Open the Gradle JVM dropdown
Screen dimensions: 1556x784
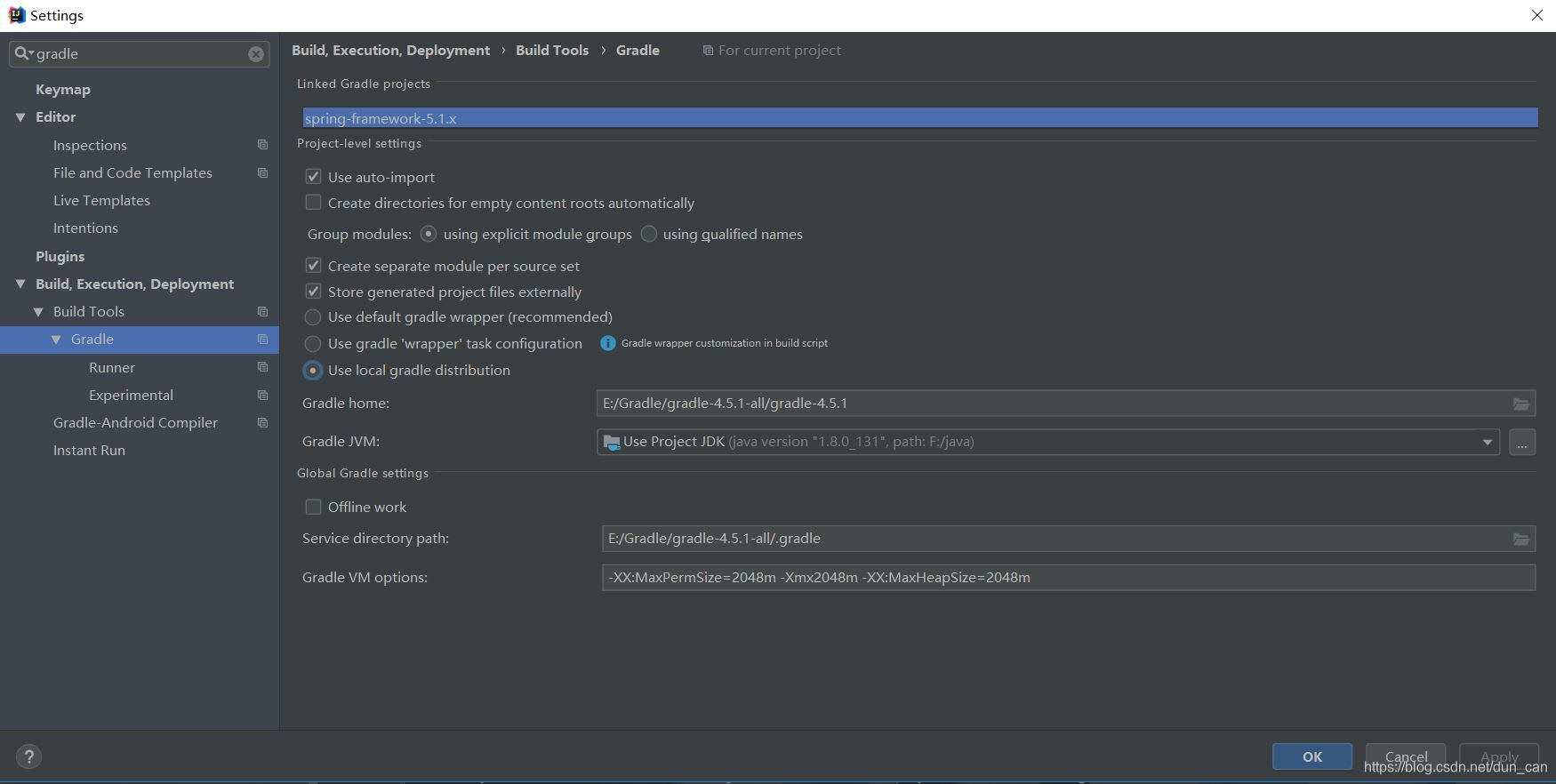point(1487,442)
